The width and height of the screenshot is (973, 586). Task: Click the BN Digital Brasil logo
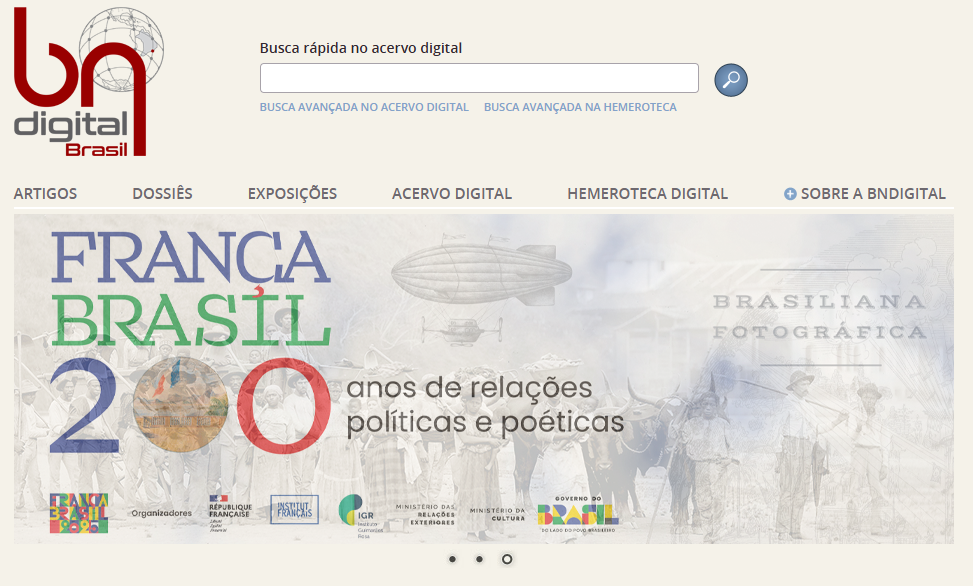[x=89, y=81]
